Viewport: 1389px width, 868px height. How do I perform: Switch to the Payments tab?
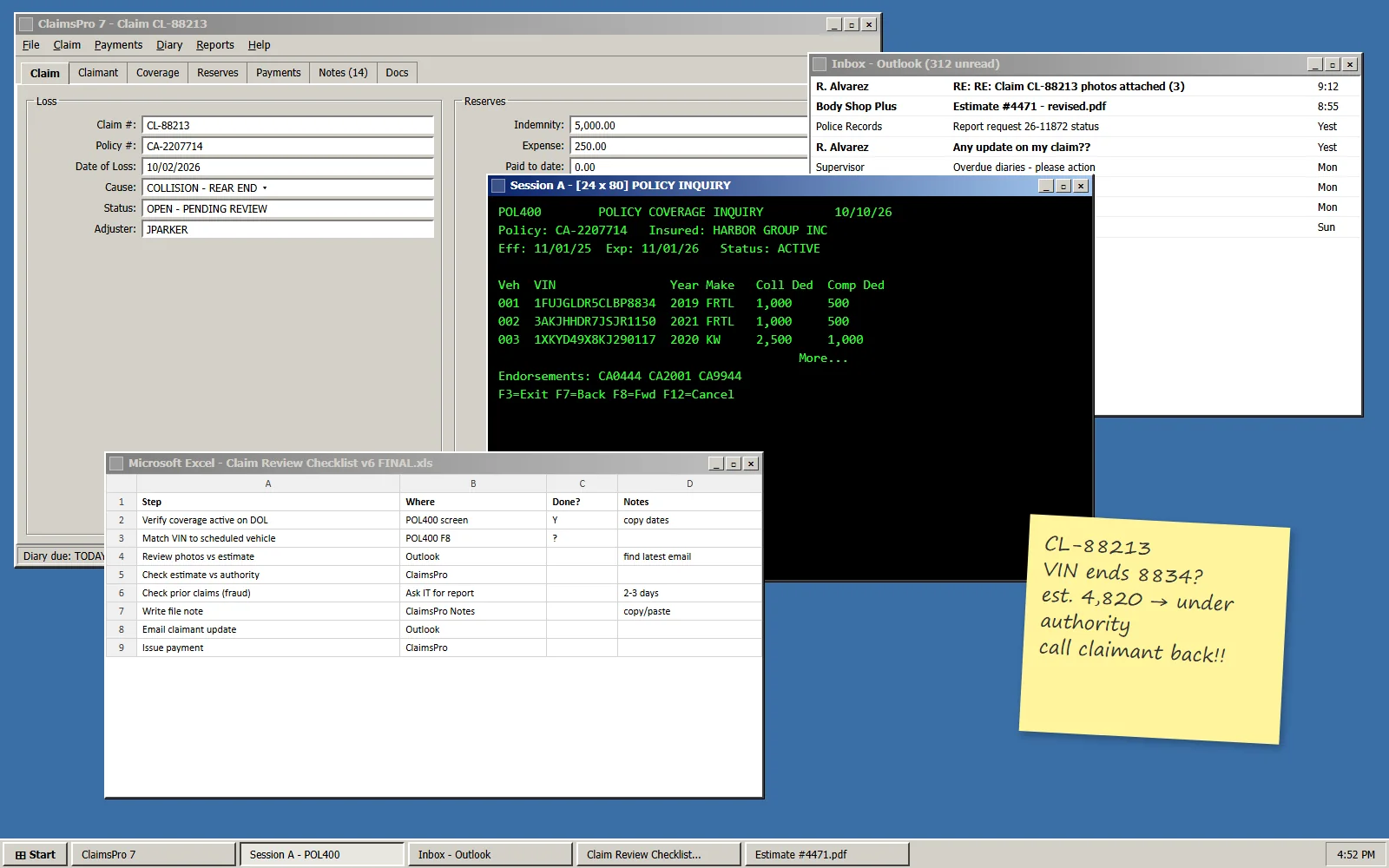pyautogui.click(x=278, y=73)
